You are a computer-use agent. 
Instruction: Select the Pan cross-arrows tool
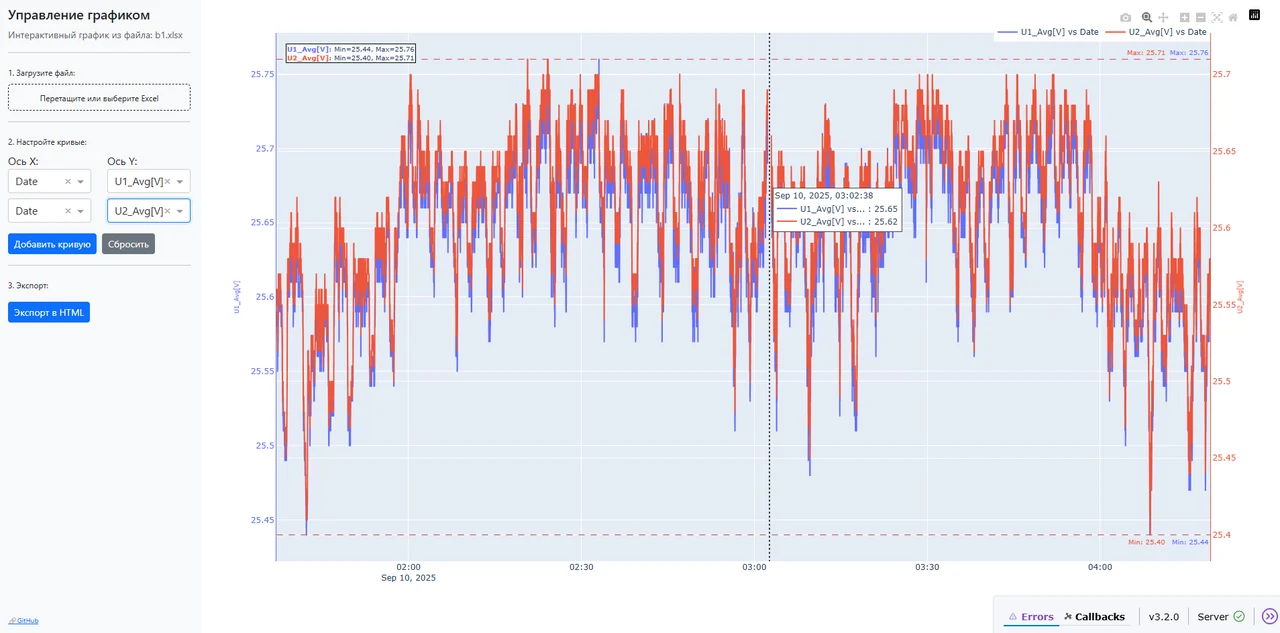tap(1163, 17)
